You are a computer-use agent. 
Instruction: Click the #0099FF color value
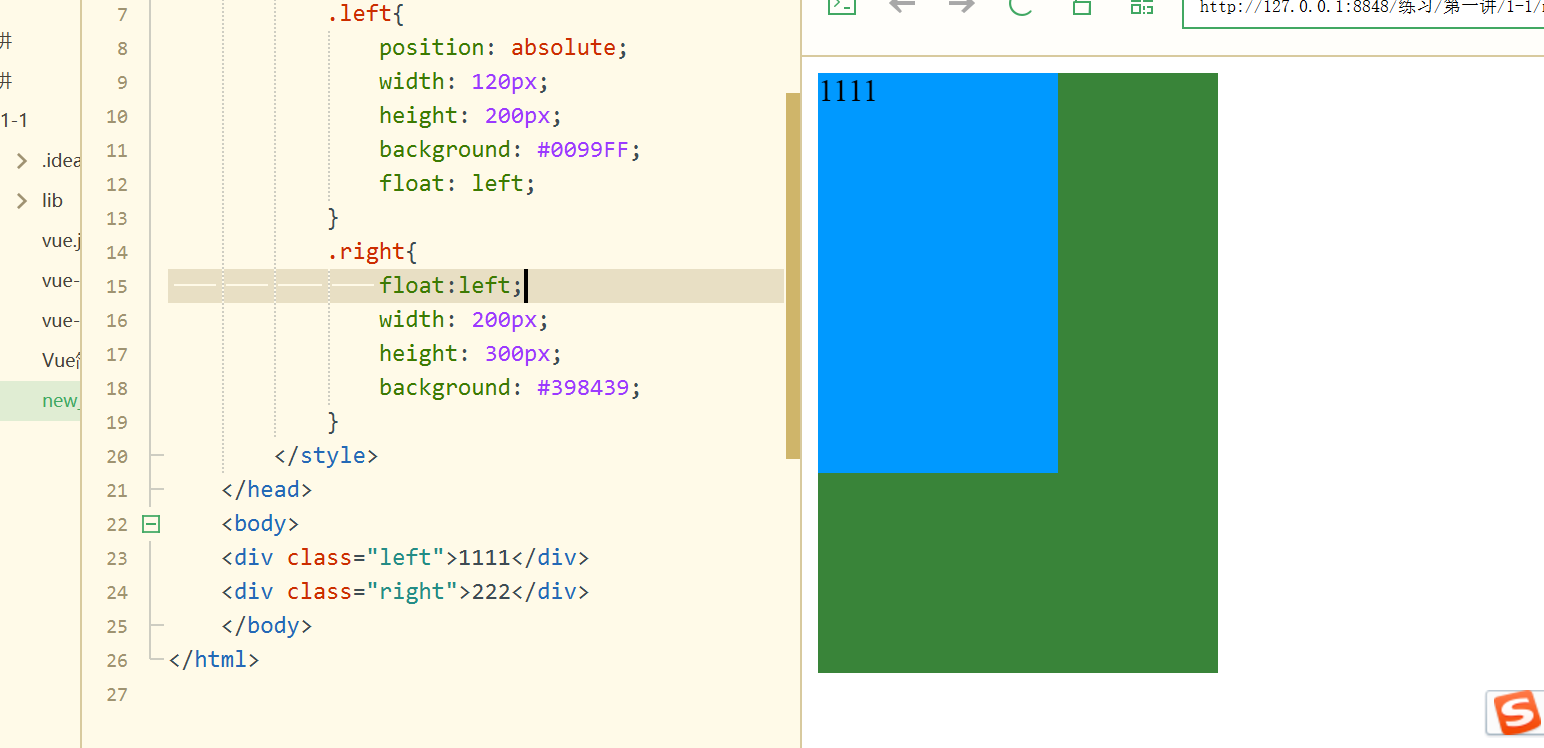pyautogui.click(x=583, y=150)
